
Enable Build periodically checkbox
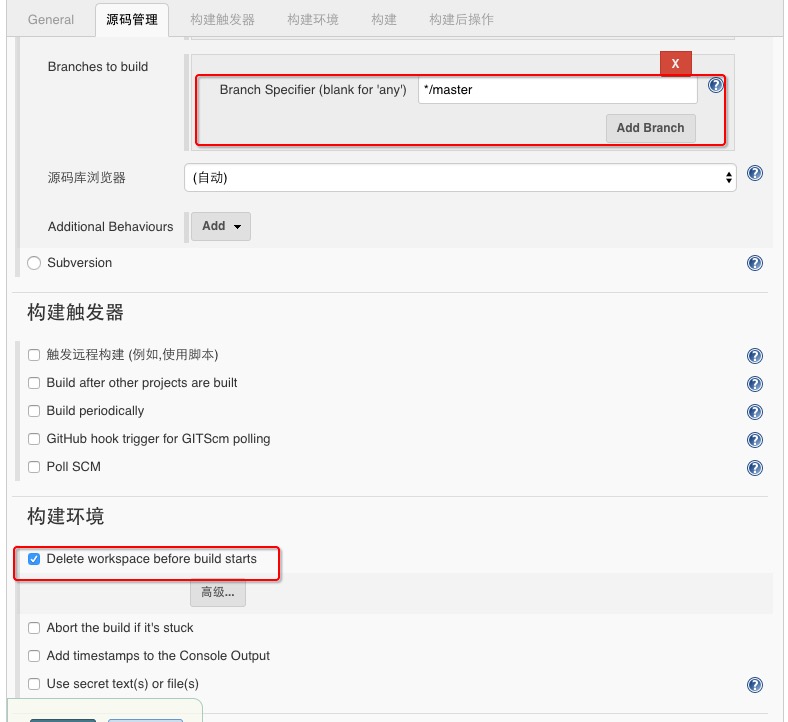34,411
